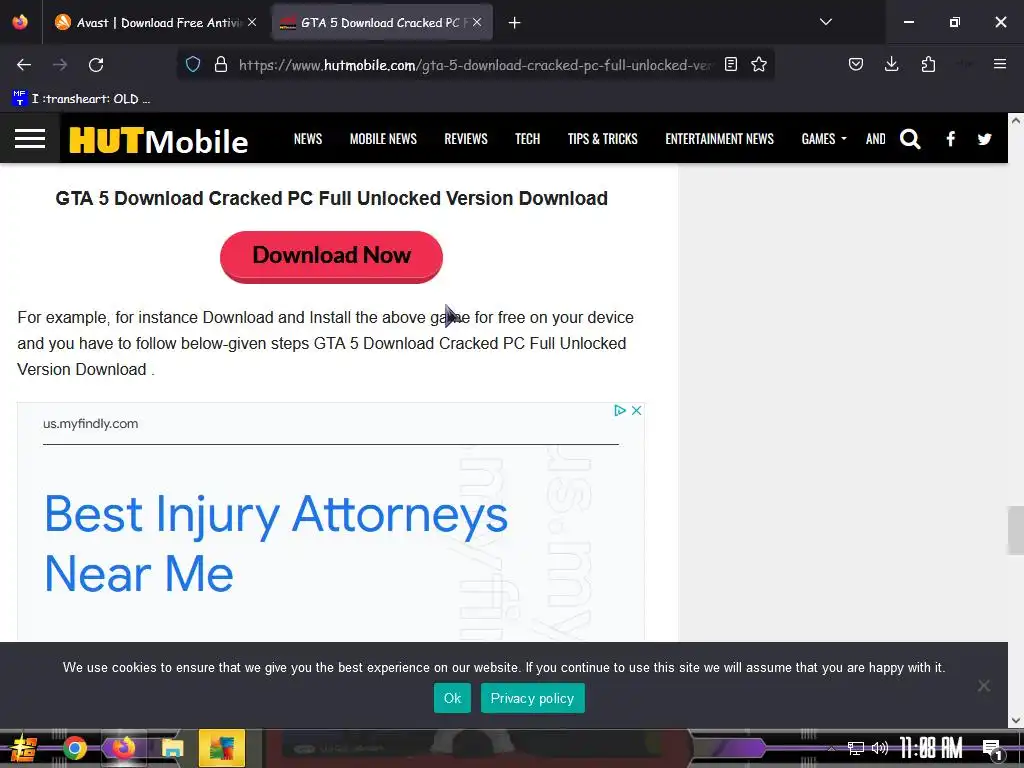Open the taskbar clock 11:08 AM

pos(931,748)
